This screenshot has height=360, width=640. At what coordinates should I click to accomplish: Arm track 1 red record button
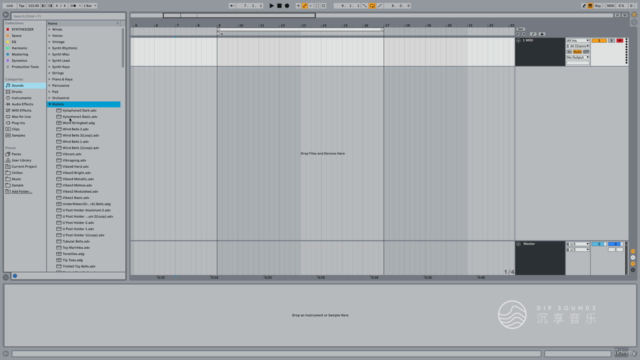coord(620,40)
